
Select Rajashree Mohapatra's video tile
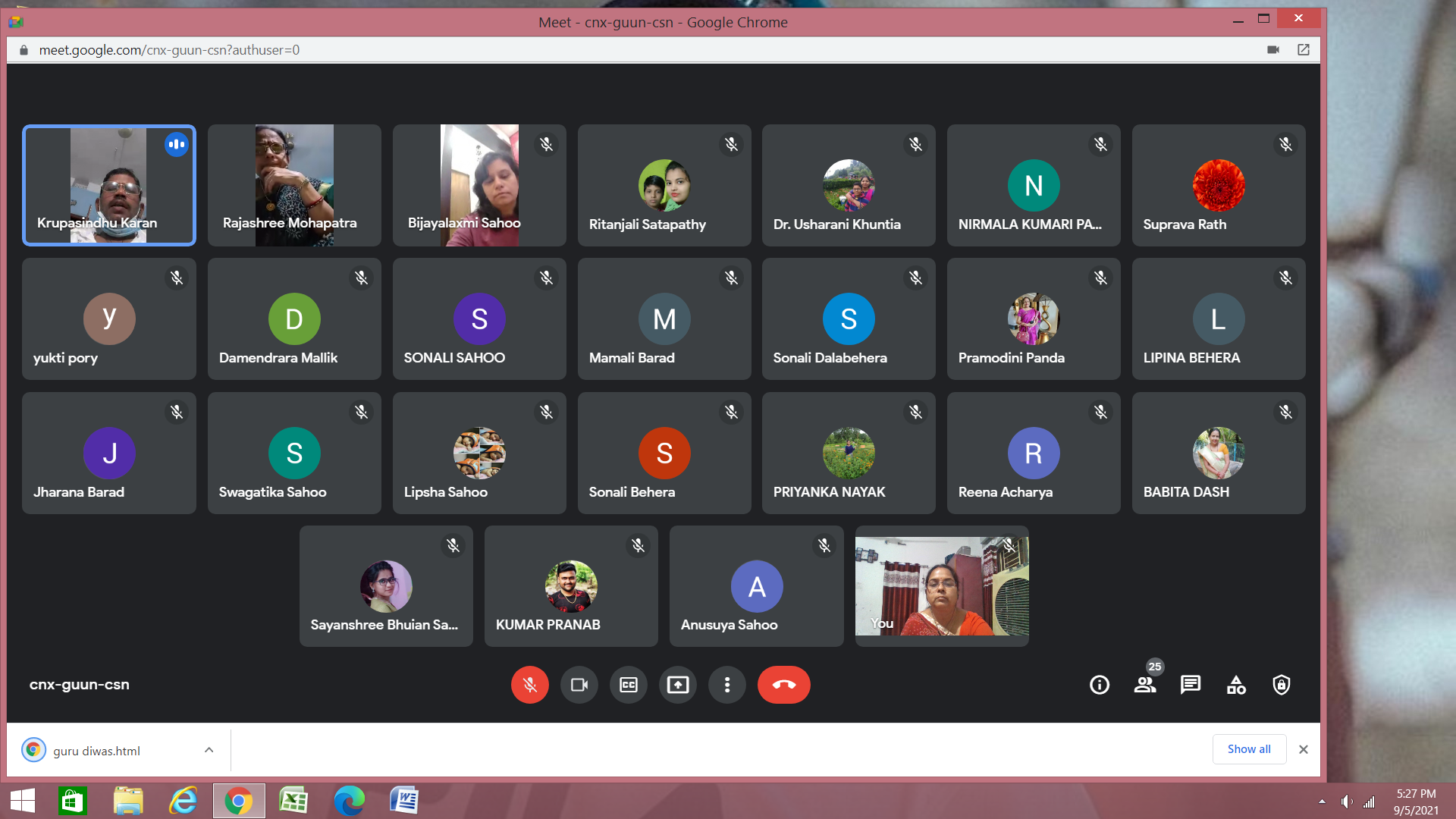(294, 185)
